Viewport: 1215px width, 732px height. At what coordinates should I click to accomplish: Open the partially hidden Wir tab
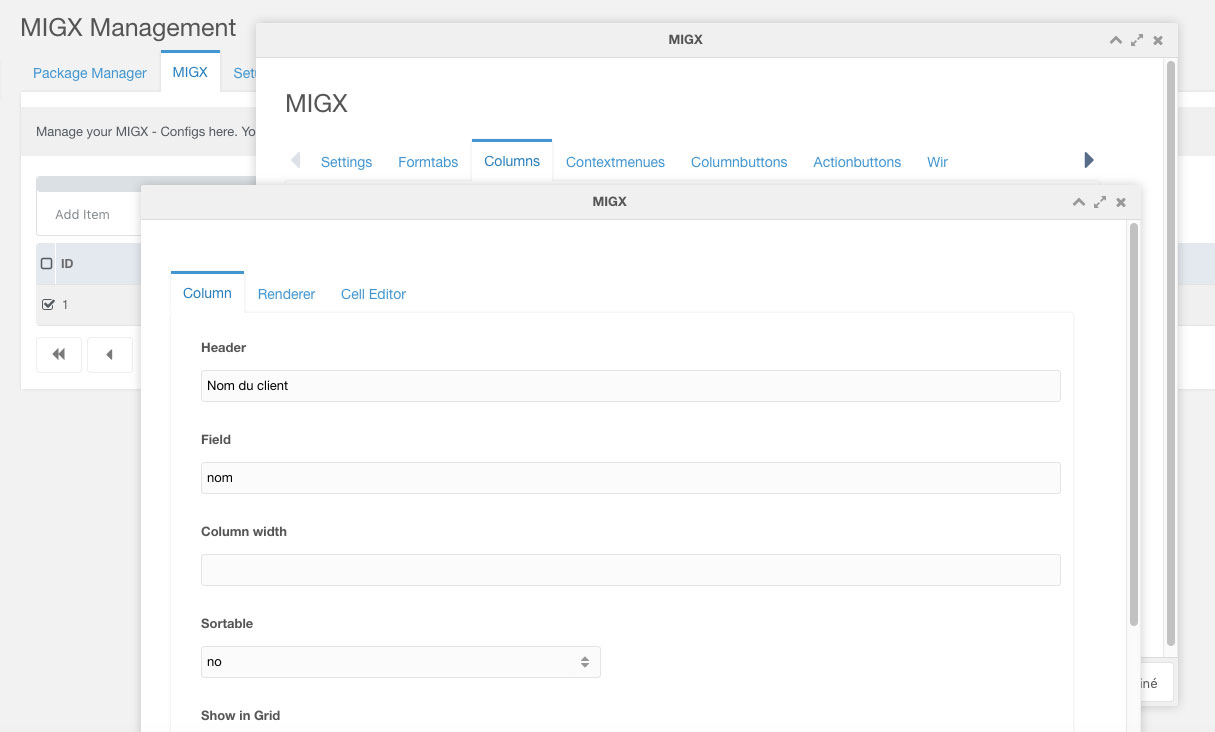point(937,162)
